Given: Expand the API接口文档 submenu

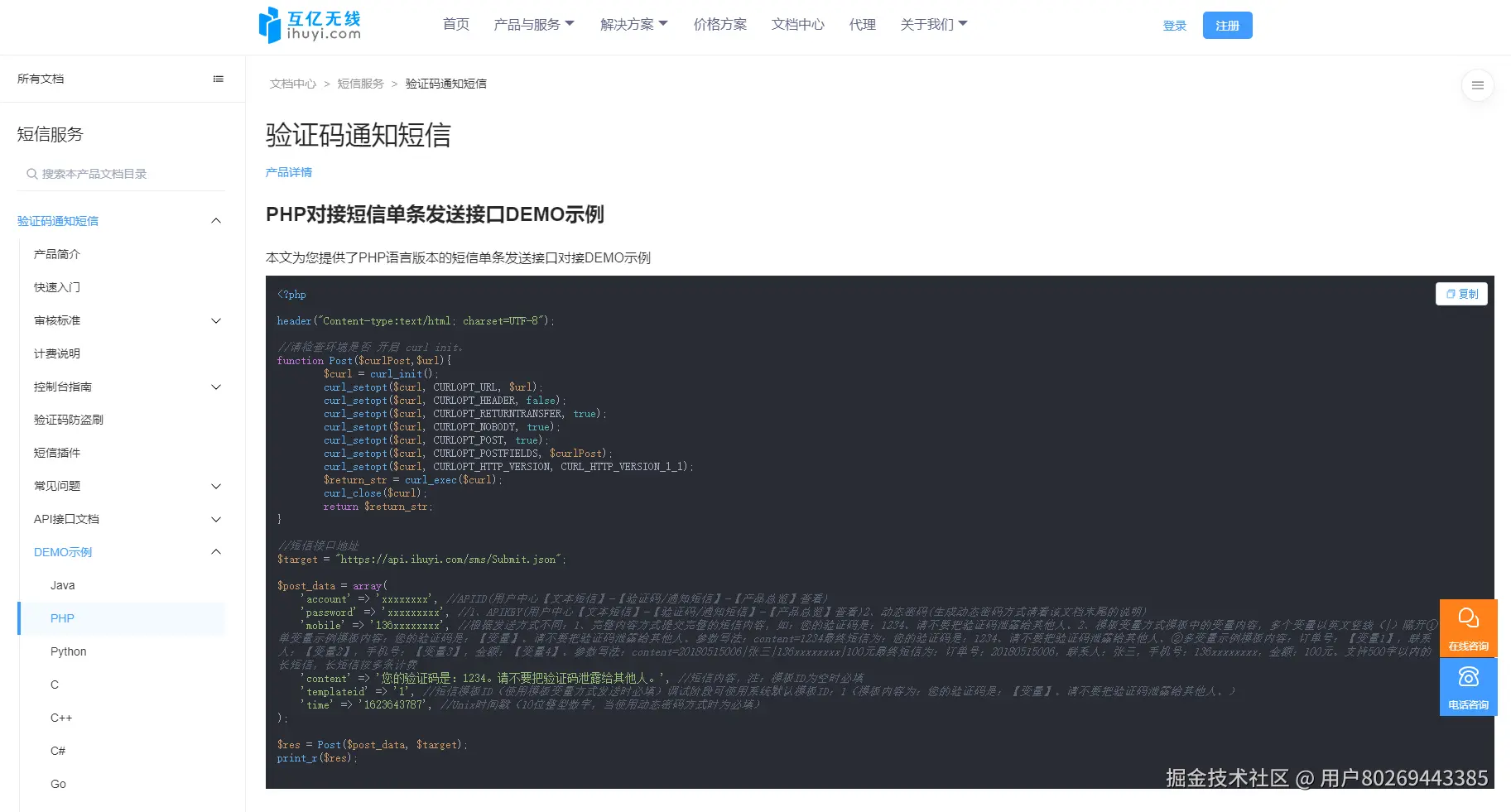Looking at the screenshot, I should coord(216,519).
